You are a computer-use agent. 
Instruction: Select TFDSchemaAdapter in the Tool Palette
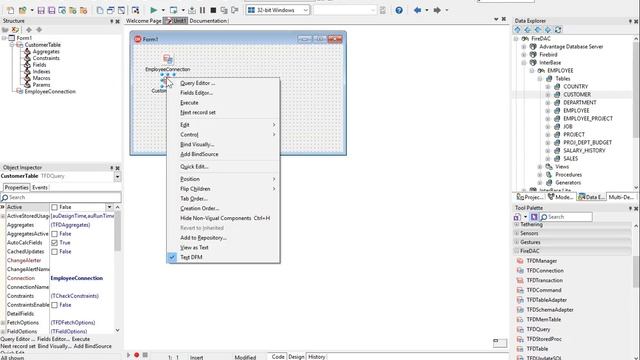click(x=549, y=310)
